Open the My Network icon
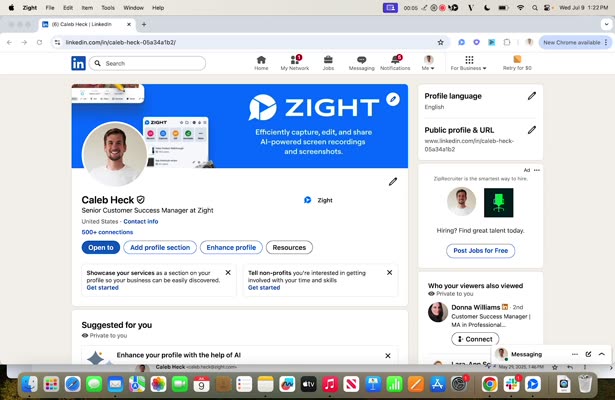The height and width of the screenshot is (400, 615). (x=295, y=63)
